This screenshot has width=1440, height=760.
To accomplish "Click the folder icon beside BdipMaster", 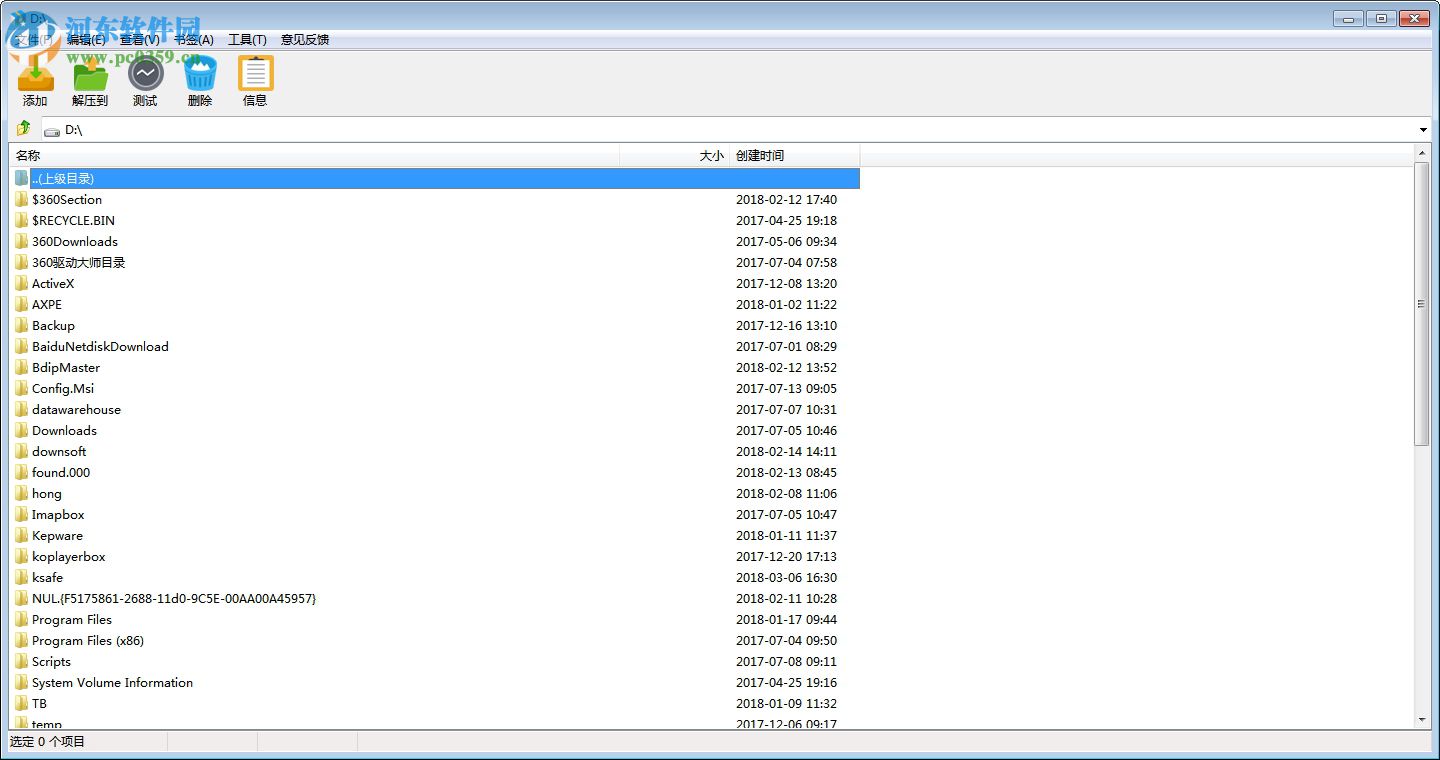I will tap(22, 367).
